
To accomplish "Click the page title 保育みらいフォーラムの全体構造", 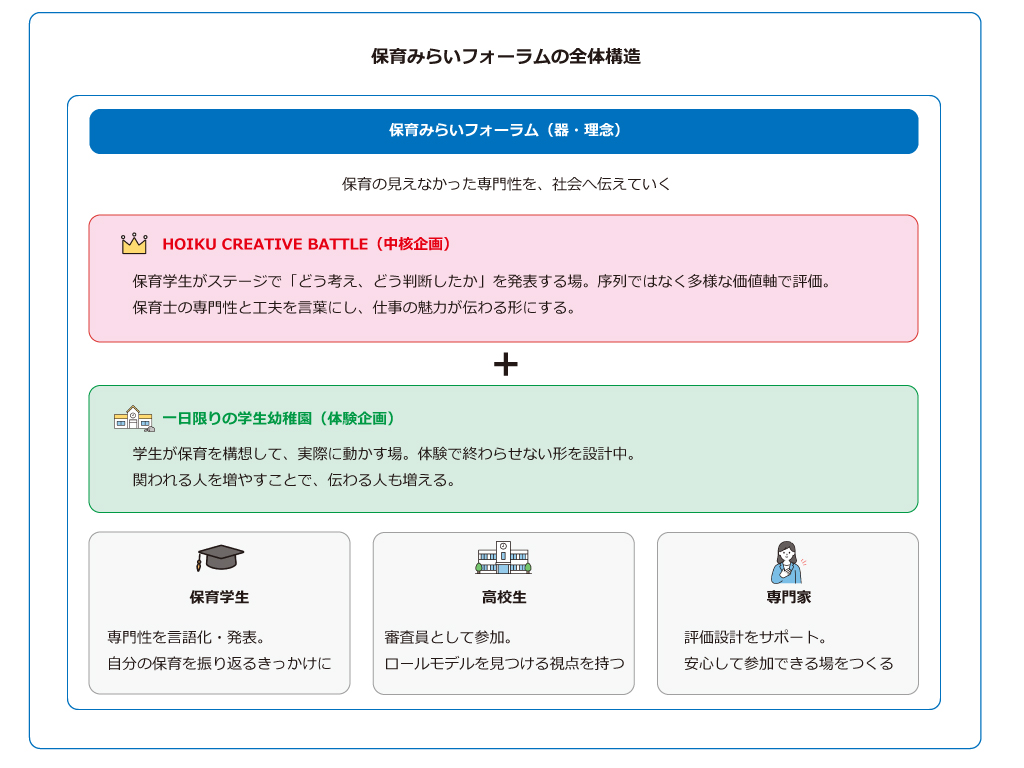I will coord(505,57).
